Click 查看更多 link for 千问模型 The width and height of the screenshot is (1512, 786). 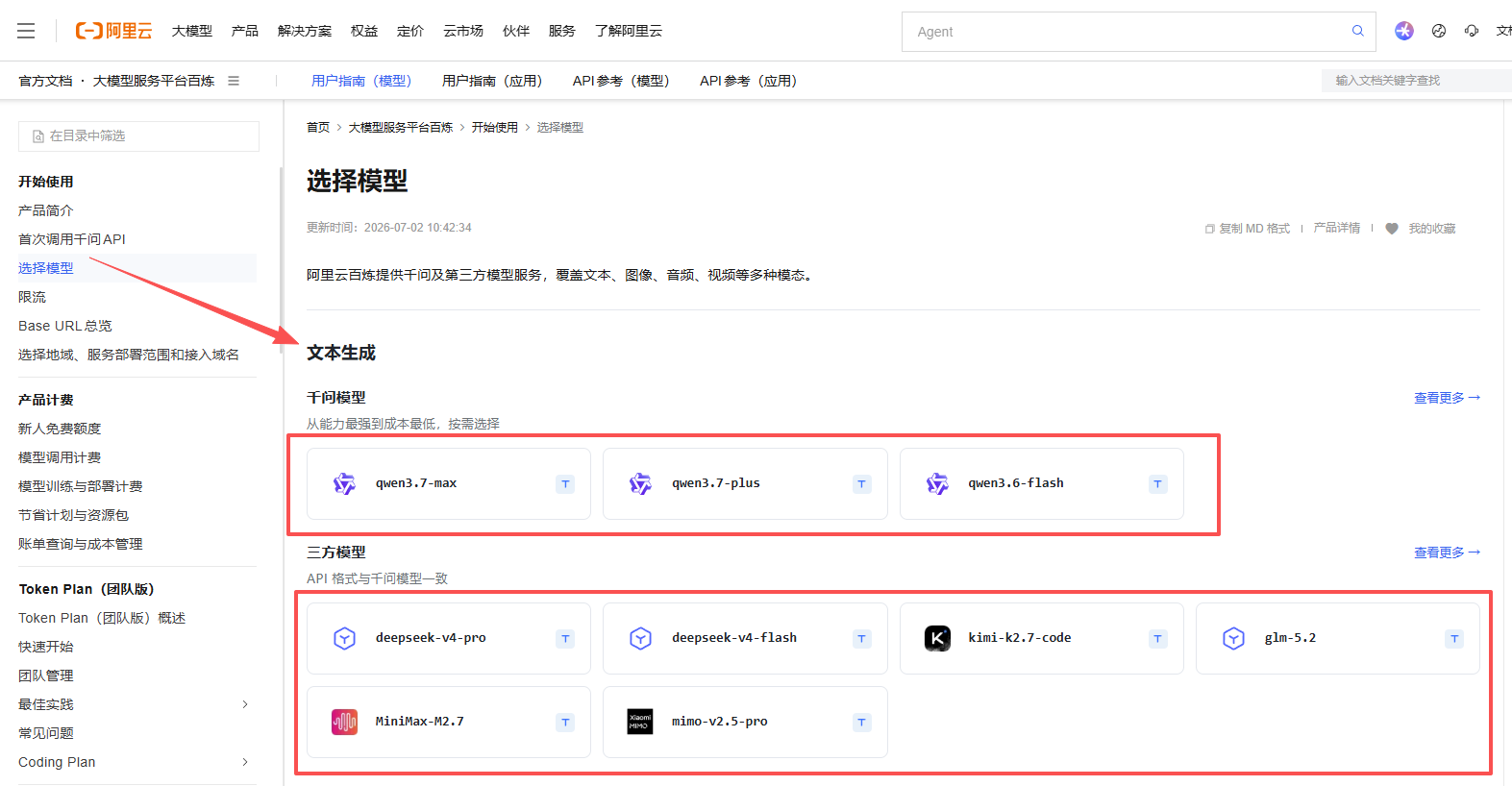(x=1447, y=398)
